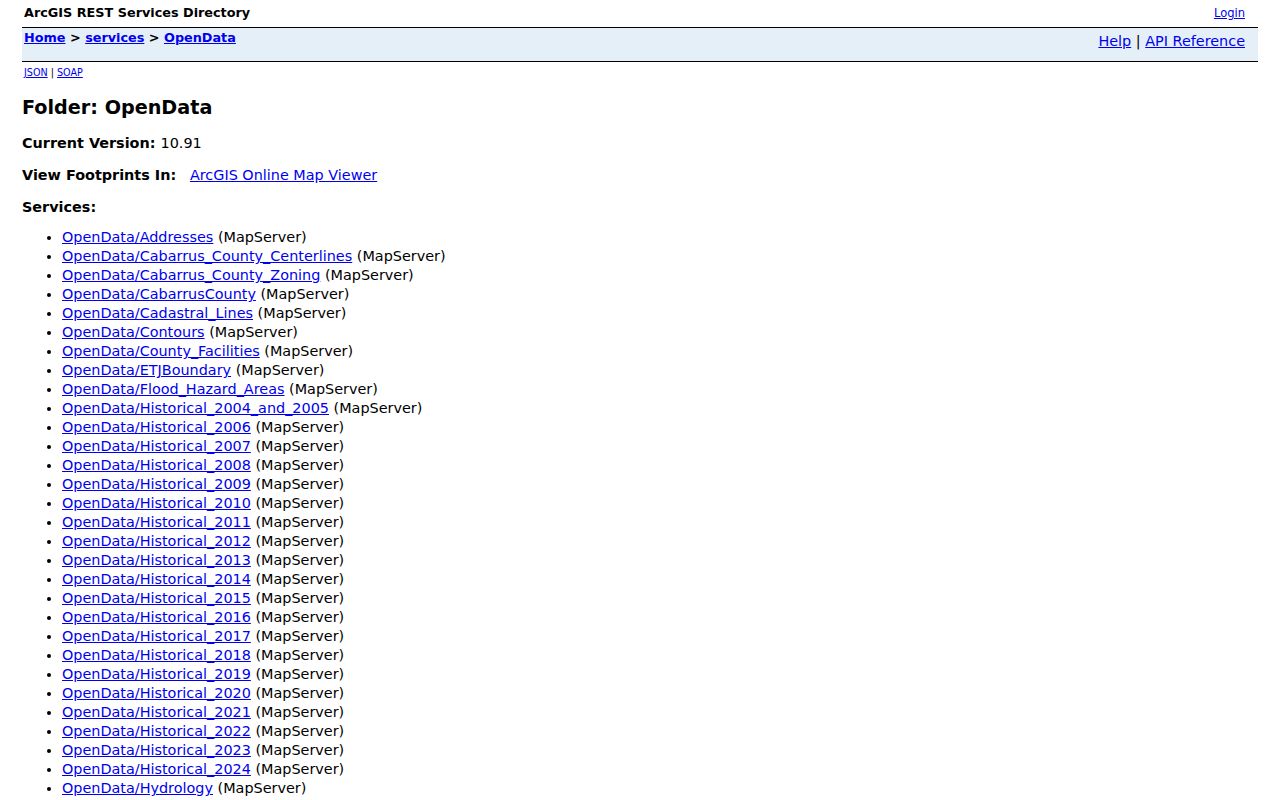Open the Help link
1280x800 pixels.
(1114, 41)
